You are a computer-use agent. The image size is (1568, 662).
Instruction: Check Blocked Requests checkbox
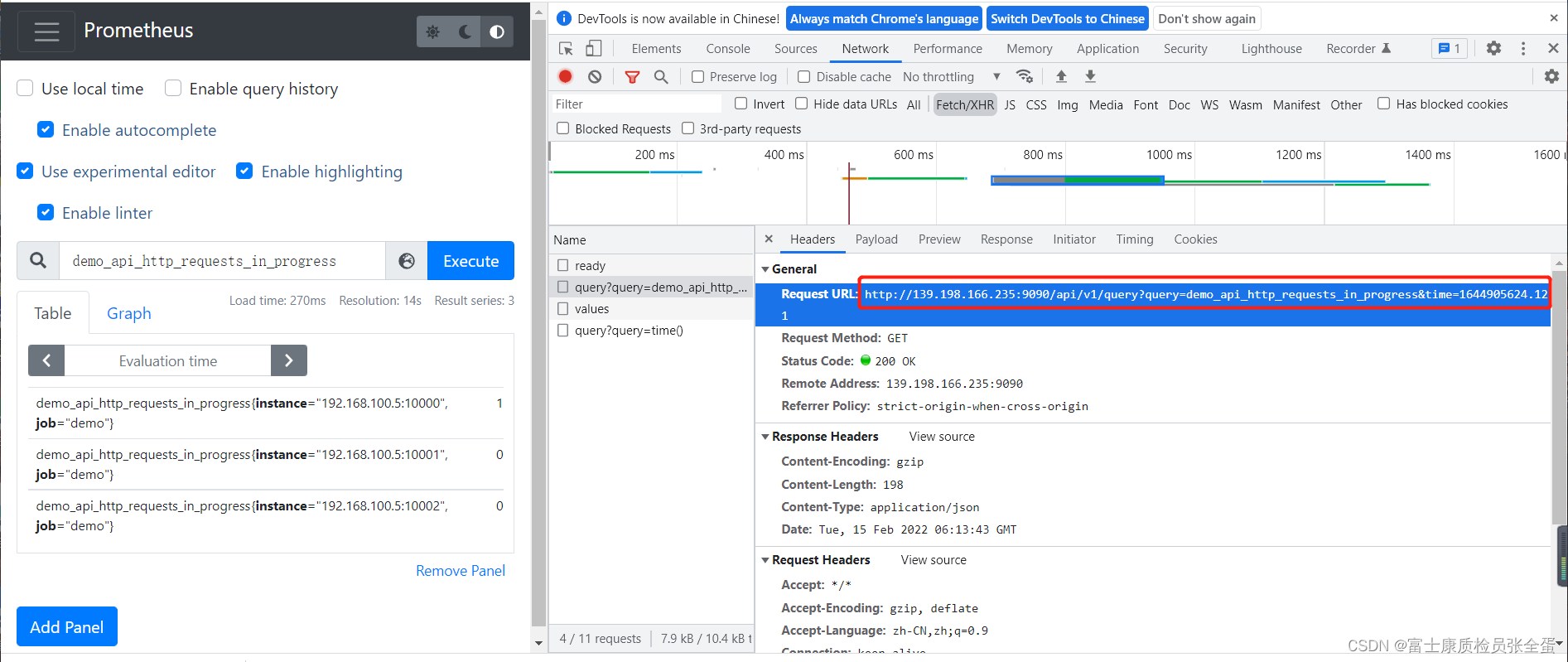pyautogui.click(x=563, y=128)
